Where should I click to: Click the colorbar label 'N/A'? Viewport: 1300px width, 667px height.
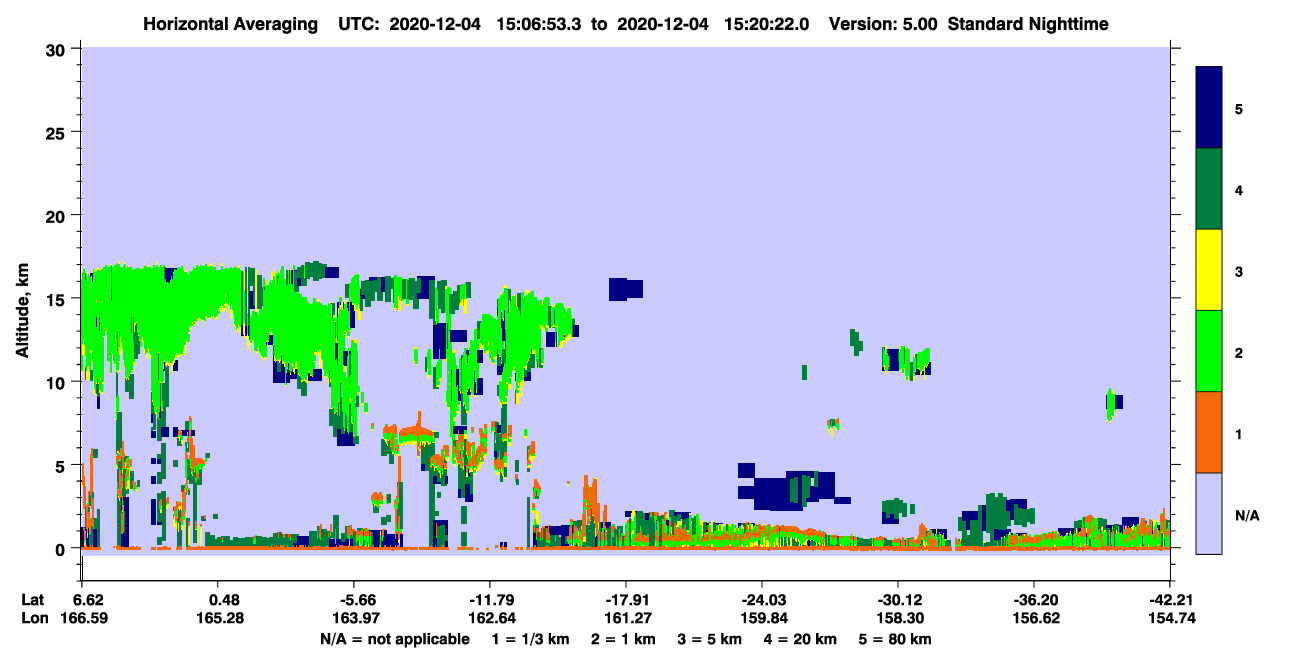(x=1247, y=516)
